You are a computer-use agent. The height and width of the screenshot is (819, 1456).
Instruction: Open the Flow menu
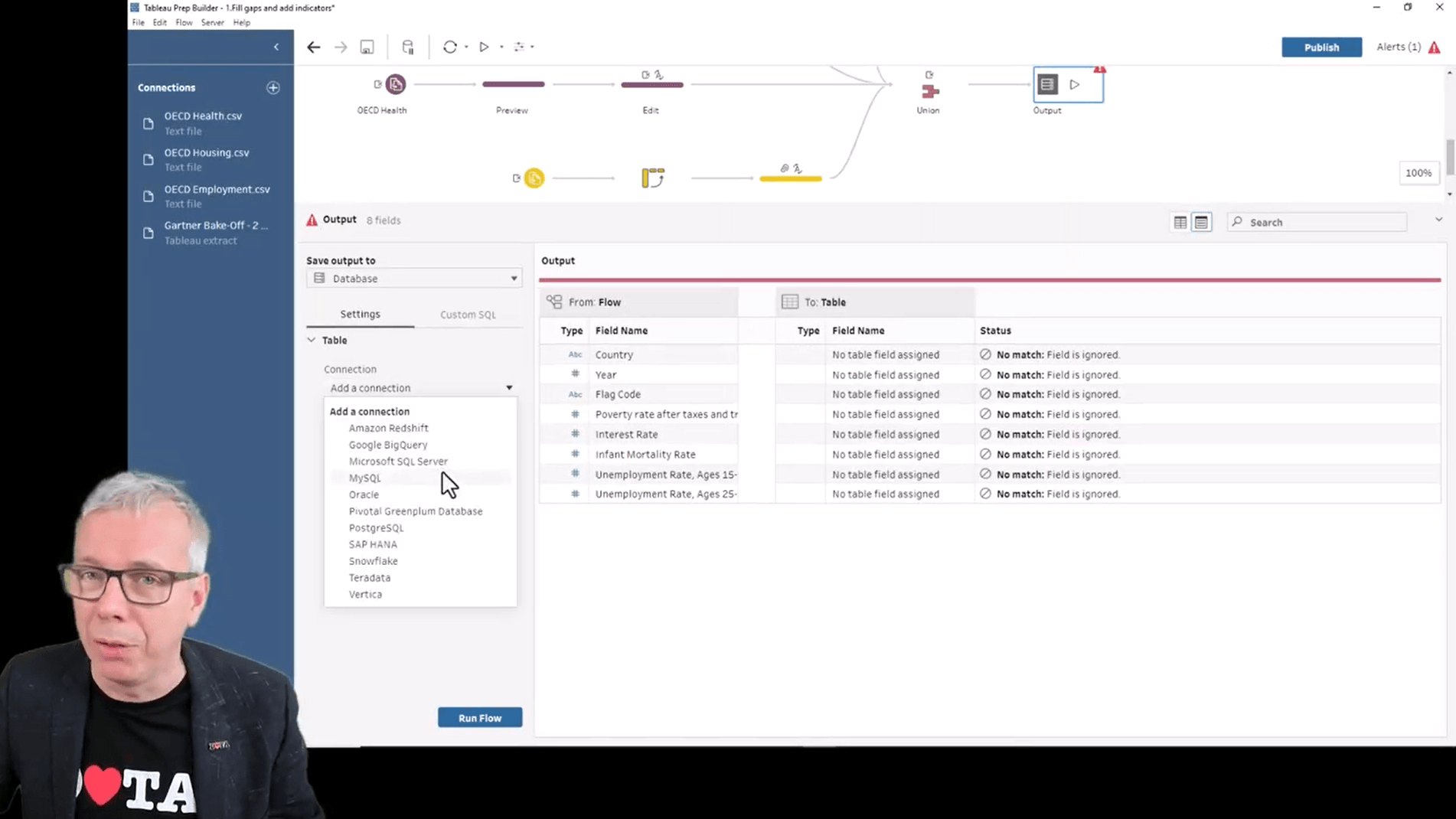click(184, 22)
